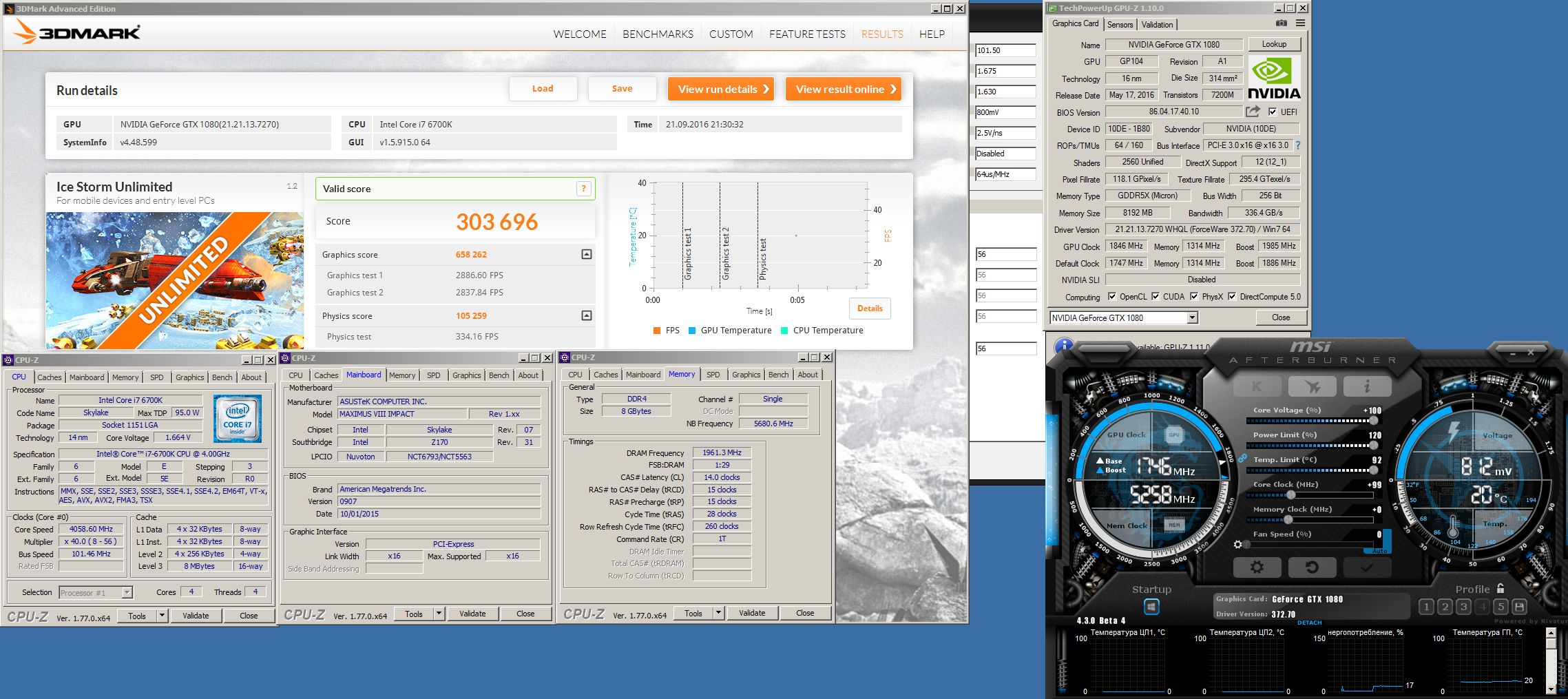Click the valid score question mark help icon

(583, 189)
